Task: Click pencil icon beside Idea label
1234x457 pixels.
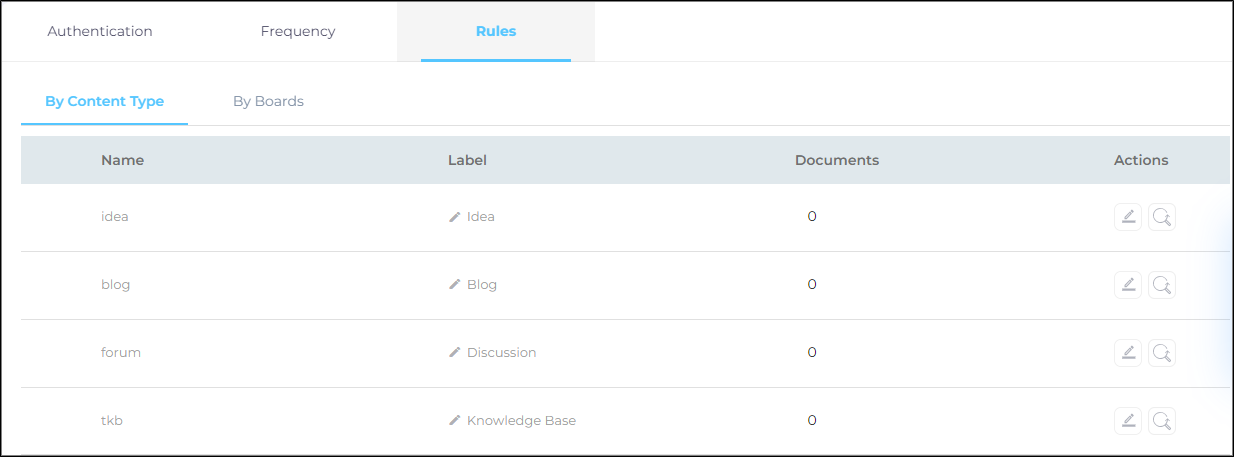Action: [x=455, y=217]
